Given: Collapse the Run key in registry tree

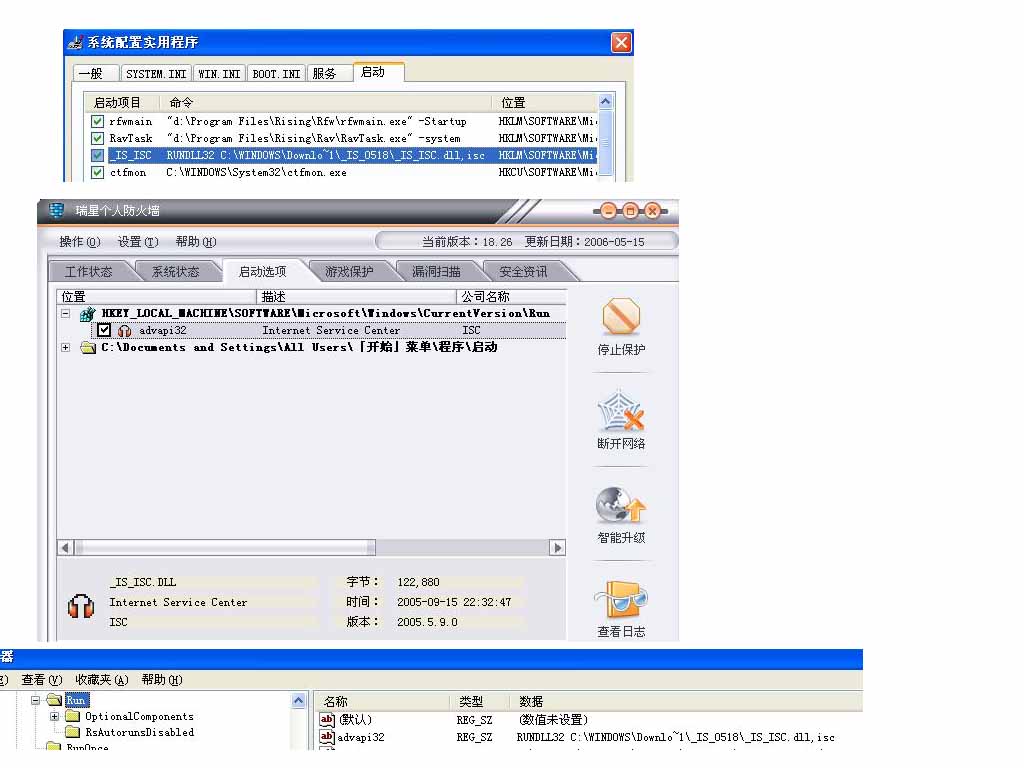Looking at the screenshot, I should coord(36,700).
